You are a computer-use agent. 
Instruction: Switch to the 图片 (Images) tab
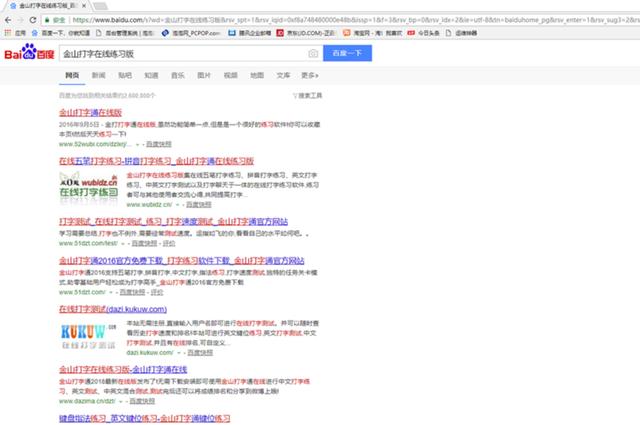204,75
